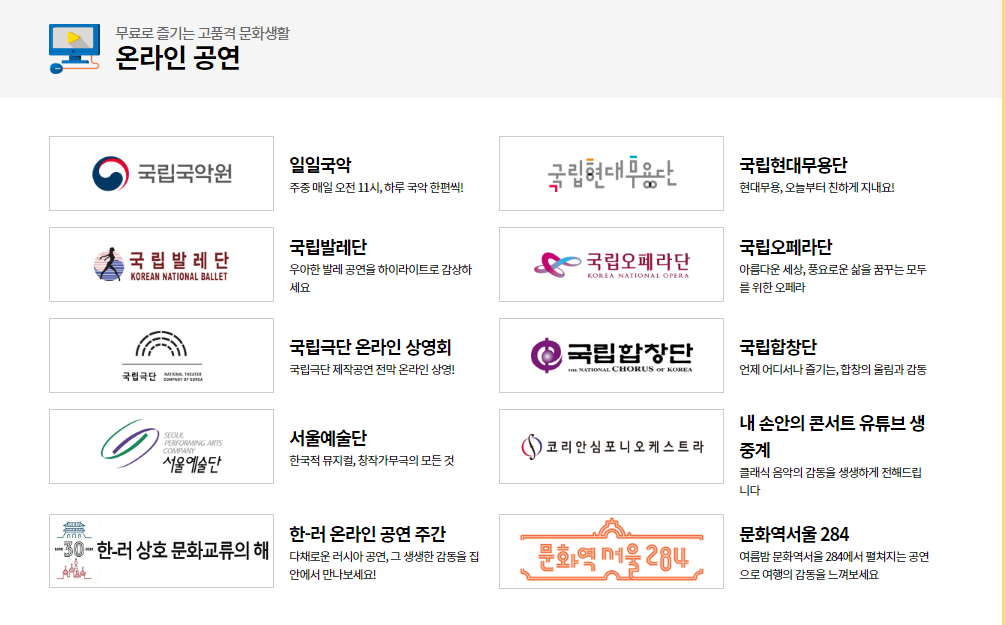This screenshot has width=1005, height=625.
Task: Open the 한-러 상호 문화교류의 해 banner
Action: click(162, 551)
